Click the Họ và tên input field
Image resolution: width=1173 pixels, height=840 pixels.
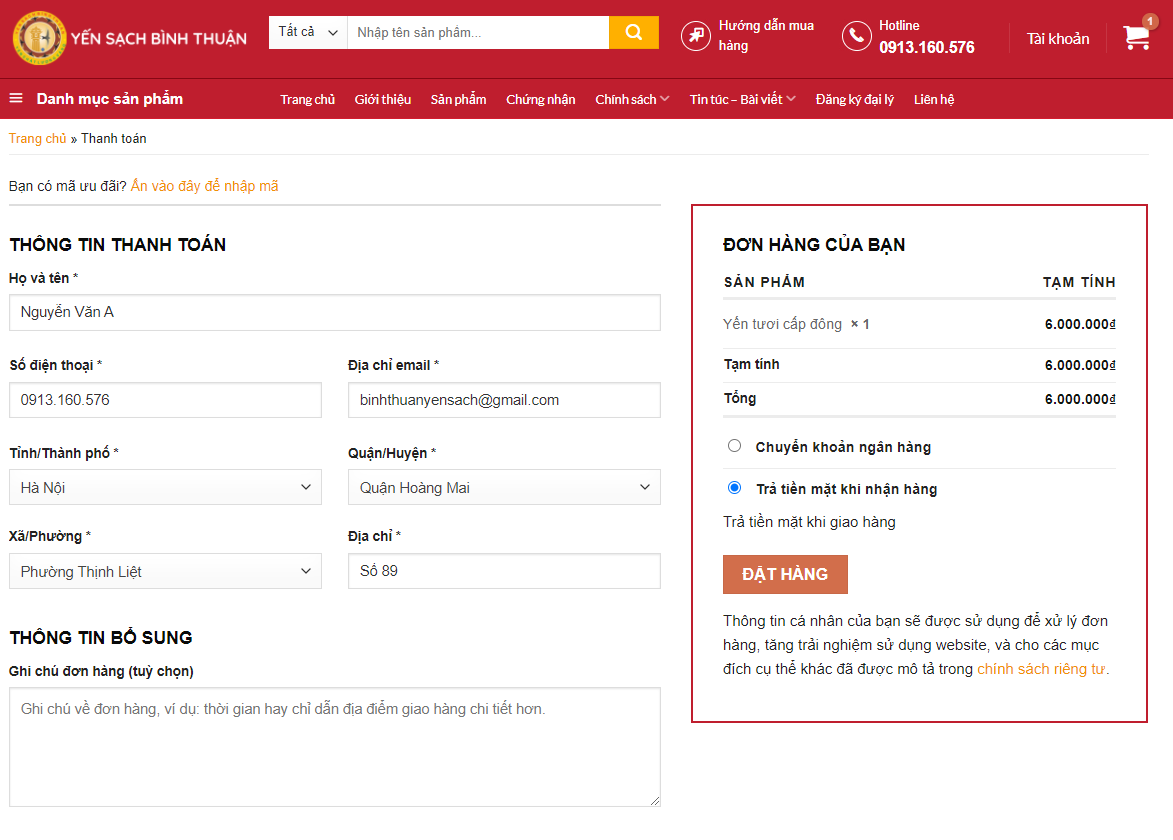point(334,312)
